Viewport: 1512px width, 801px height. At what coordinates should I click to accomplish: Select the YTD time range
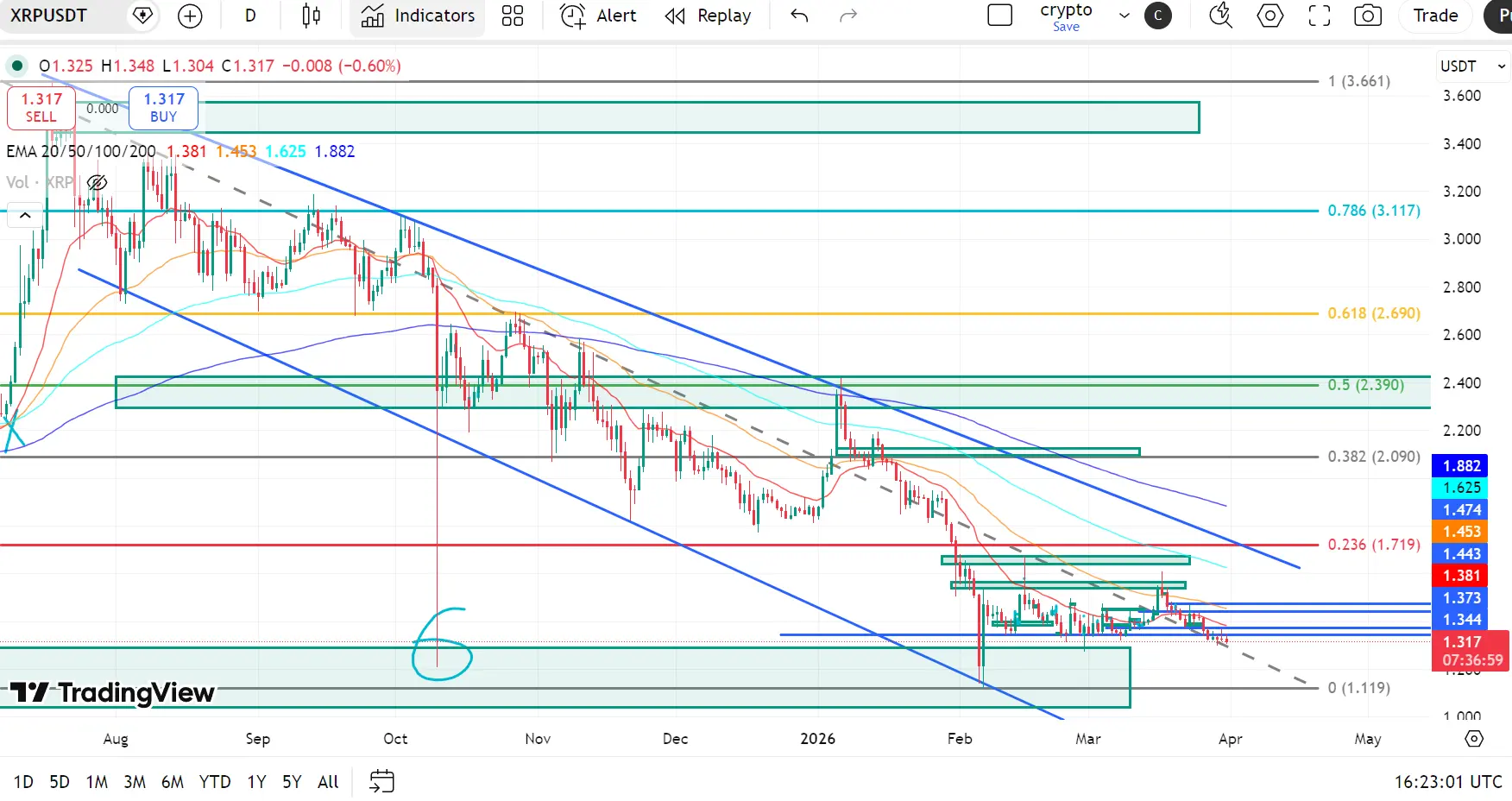(215, 782)
